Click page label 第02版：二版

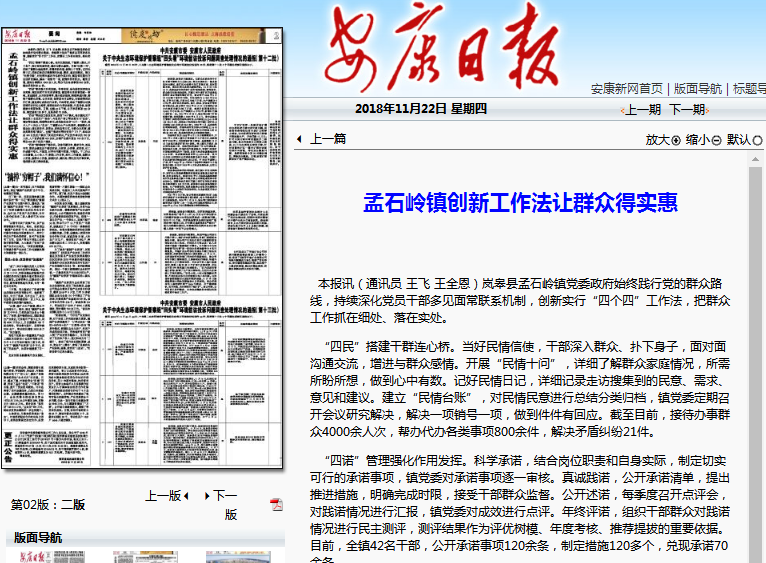pos(48,505)
